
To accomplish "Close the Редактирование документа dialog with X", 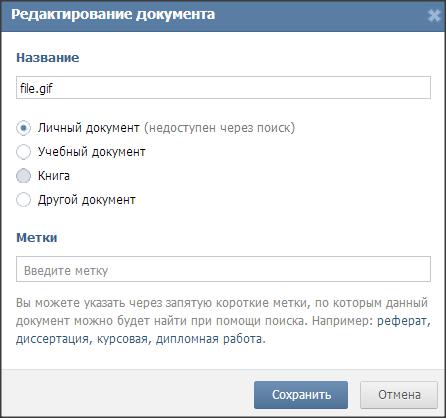I will pos(434,16).
